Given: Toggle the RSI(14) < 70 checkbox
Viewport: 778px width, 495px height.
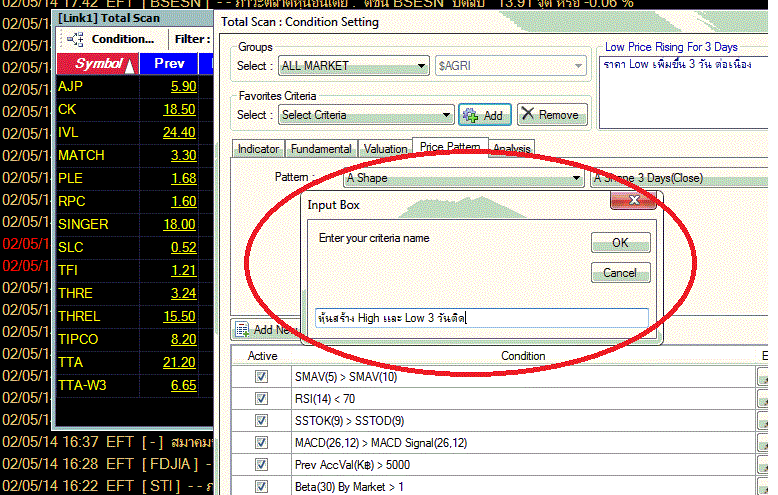Looking at the screenshot, I should tap(261, 398).
